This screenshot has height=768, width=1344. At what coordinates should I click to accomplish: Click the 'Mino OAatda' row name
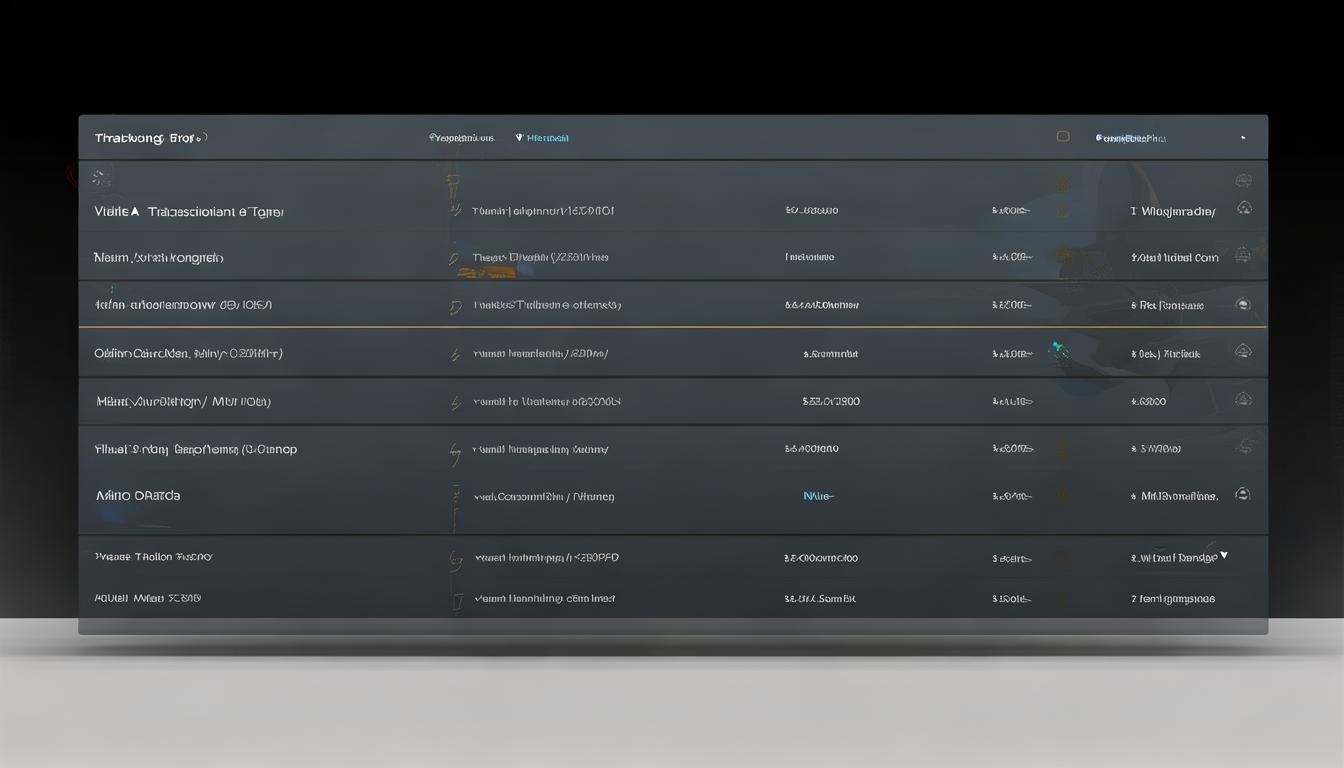(138, 495)
